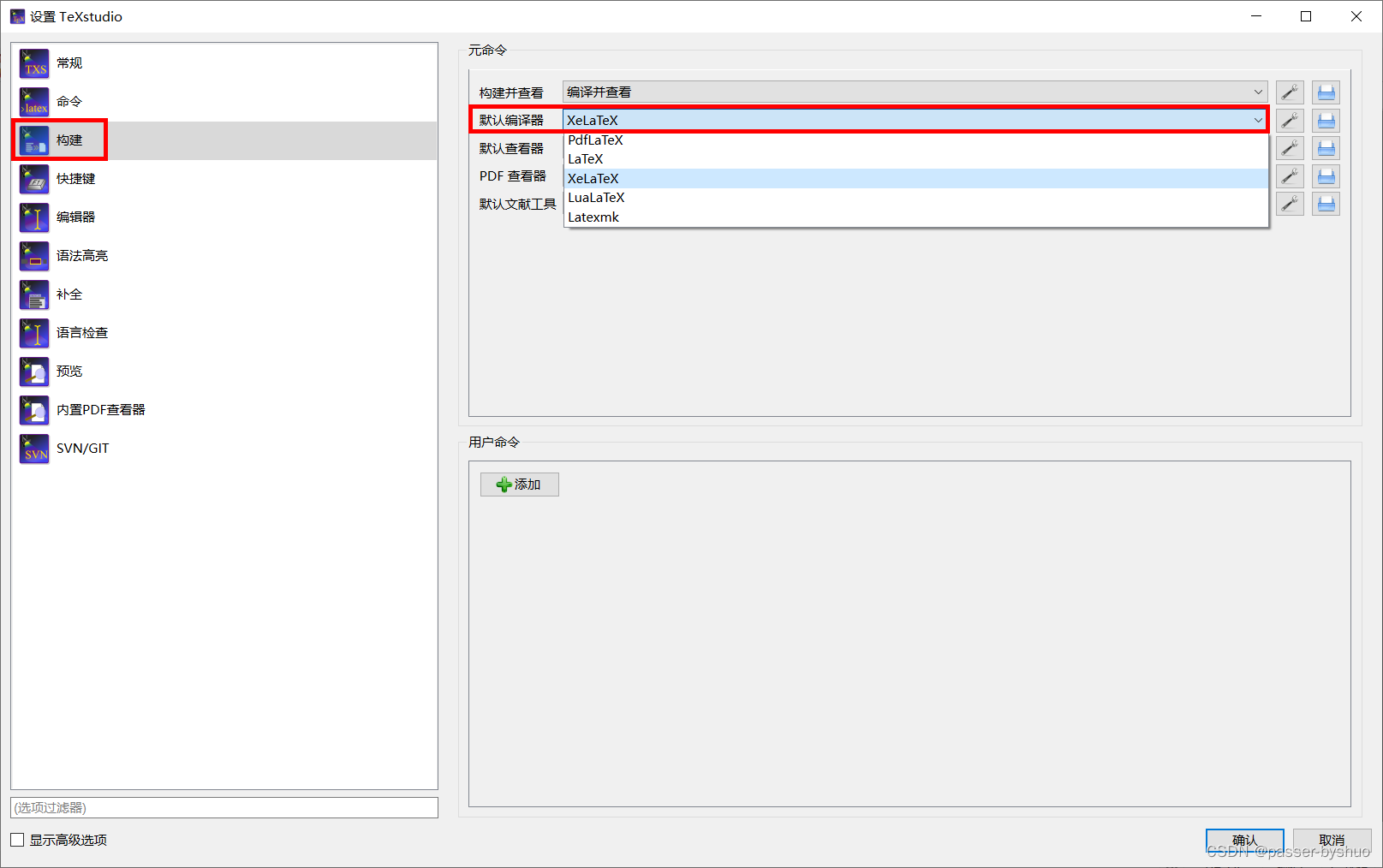Click the blue reset icon for PDF 查看器 row
The width and height of the screenshot is (1383, 868).
click(x=1326, y=176)
